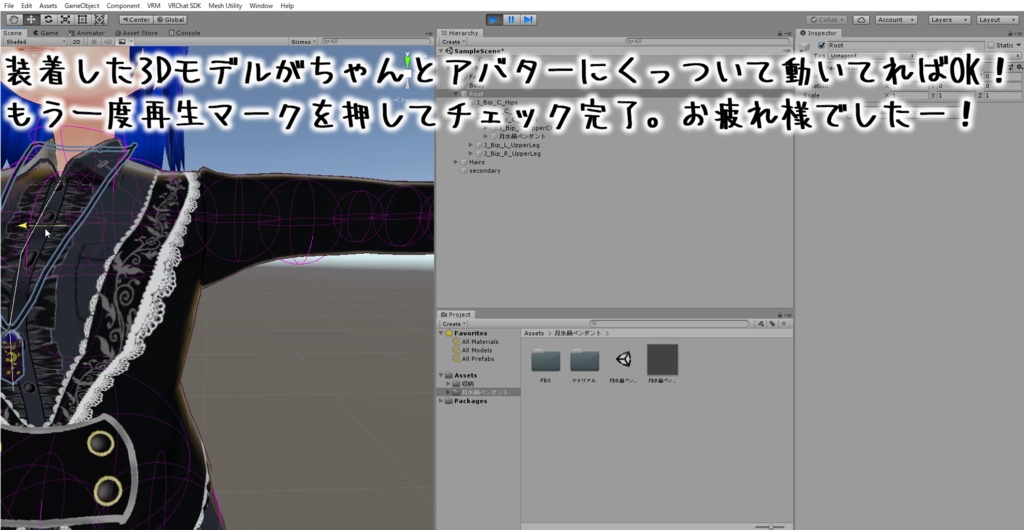Click the Step frame button

(x=528, y=20)
